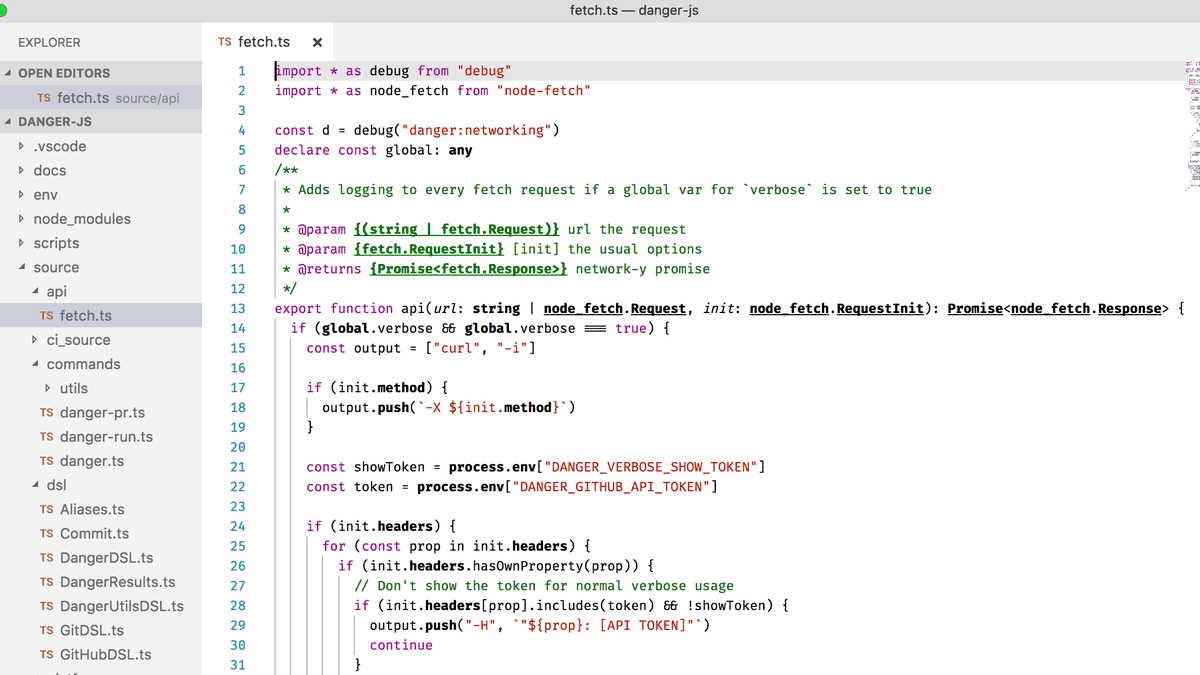Click the EXPLORER panel title
This screenshot has height=675, width=1200.
[49, 42]
